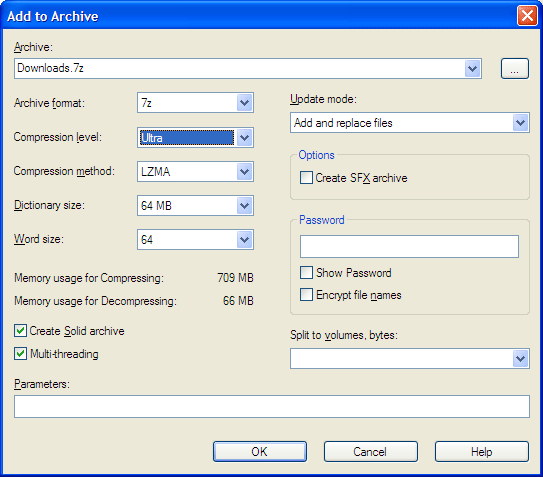Open the Compression level dropdown showing Ultra
This screenshot has width=543, height=477.
pyautogui.click(x=195, y=138)
